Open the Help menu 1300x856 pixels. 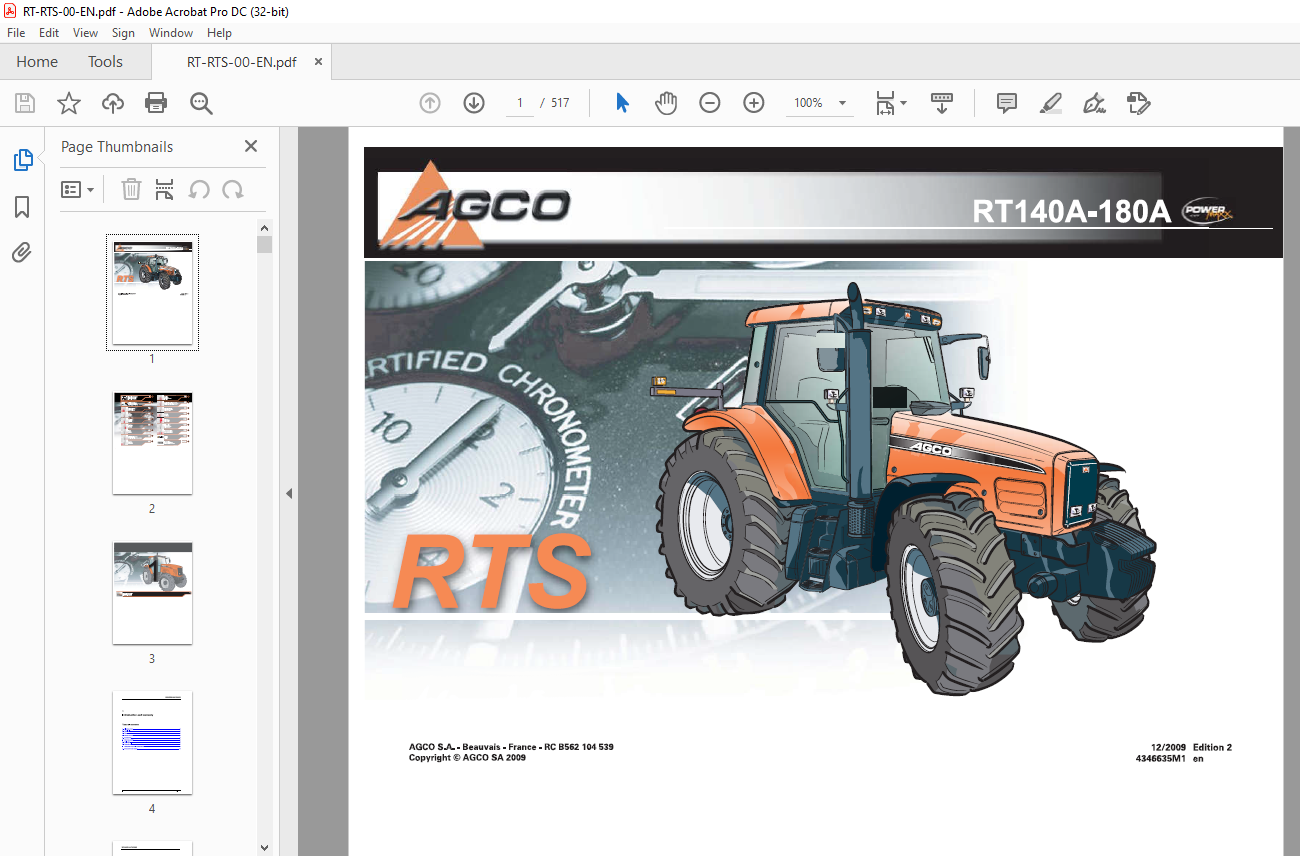219,33
